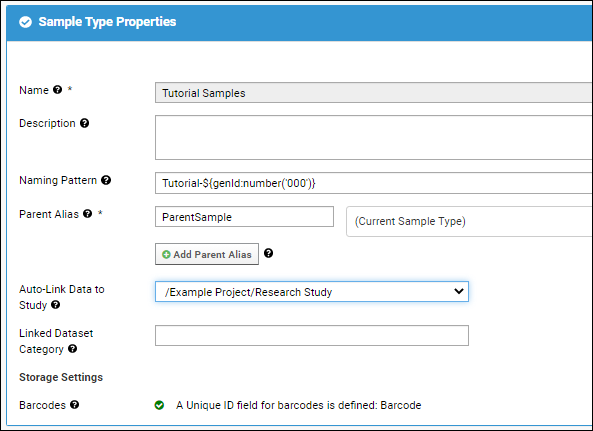Click into the Description text area
Screen dimensions: 593x431
coord(373,138)
